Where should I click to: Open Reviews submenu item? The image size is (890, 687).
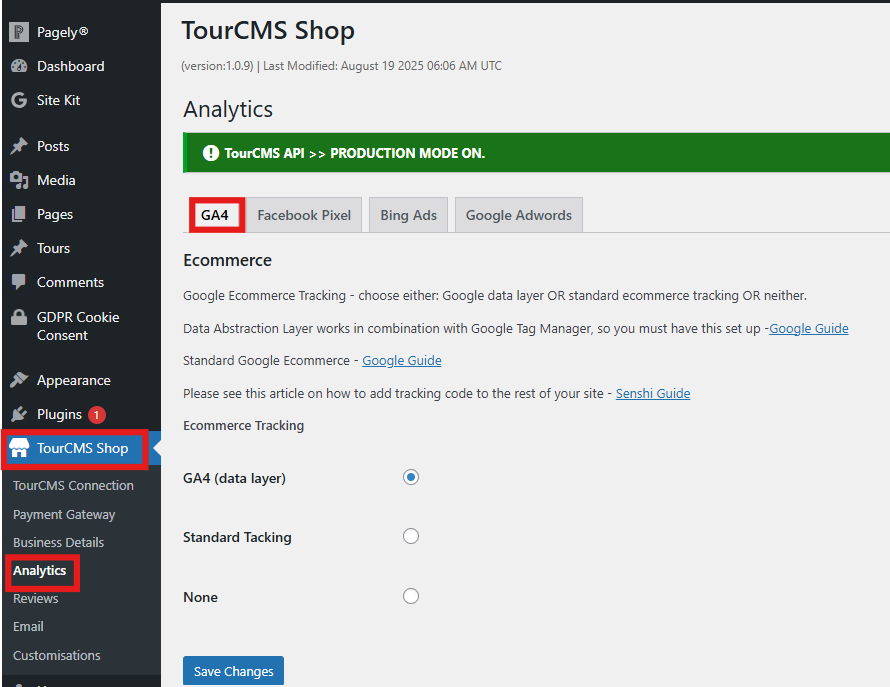(35, 598)
